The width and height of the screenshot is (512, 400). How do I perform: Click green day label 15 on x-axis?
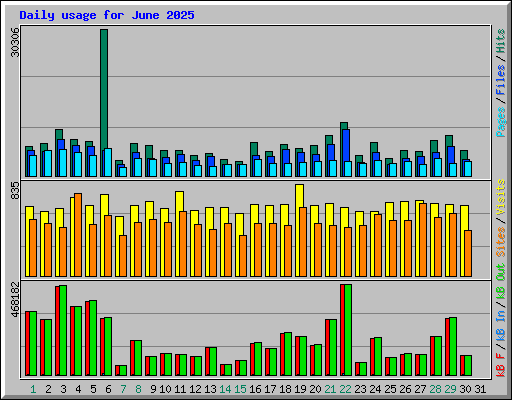[x=240, y=389]
